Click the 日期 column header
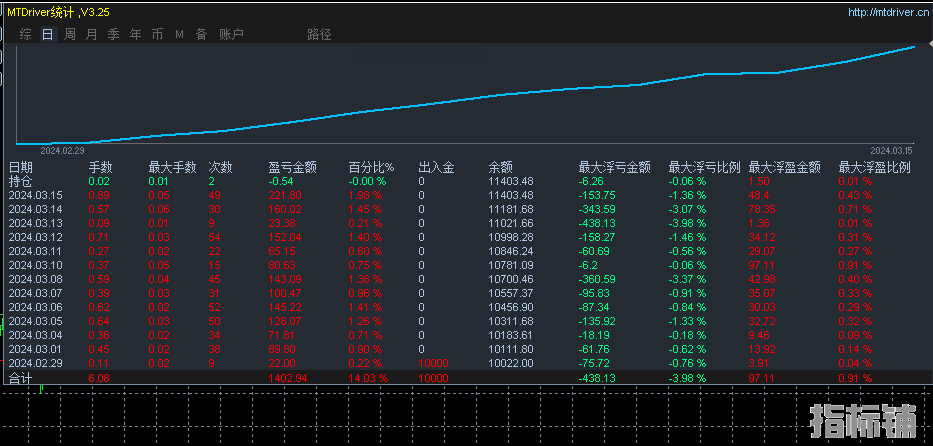 21,167
